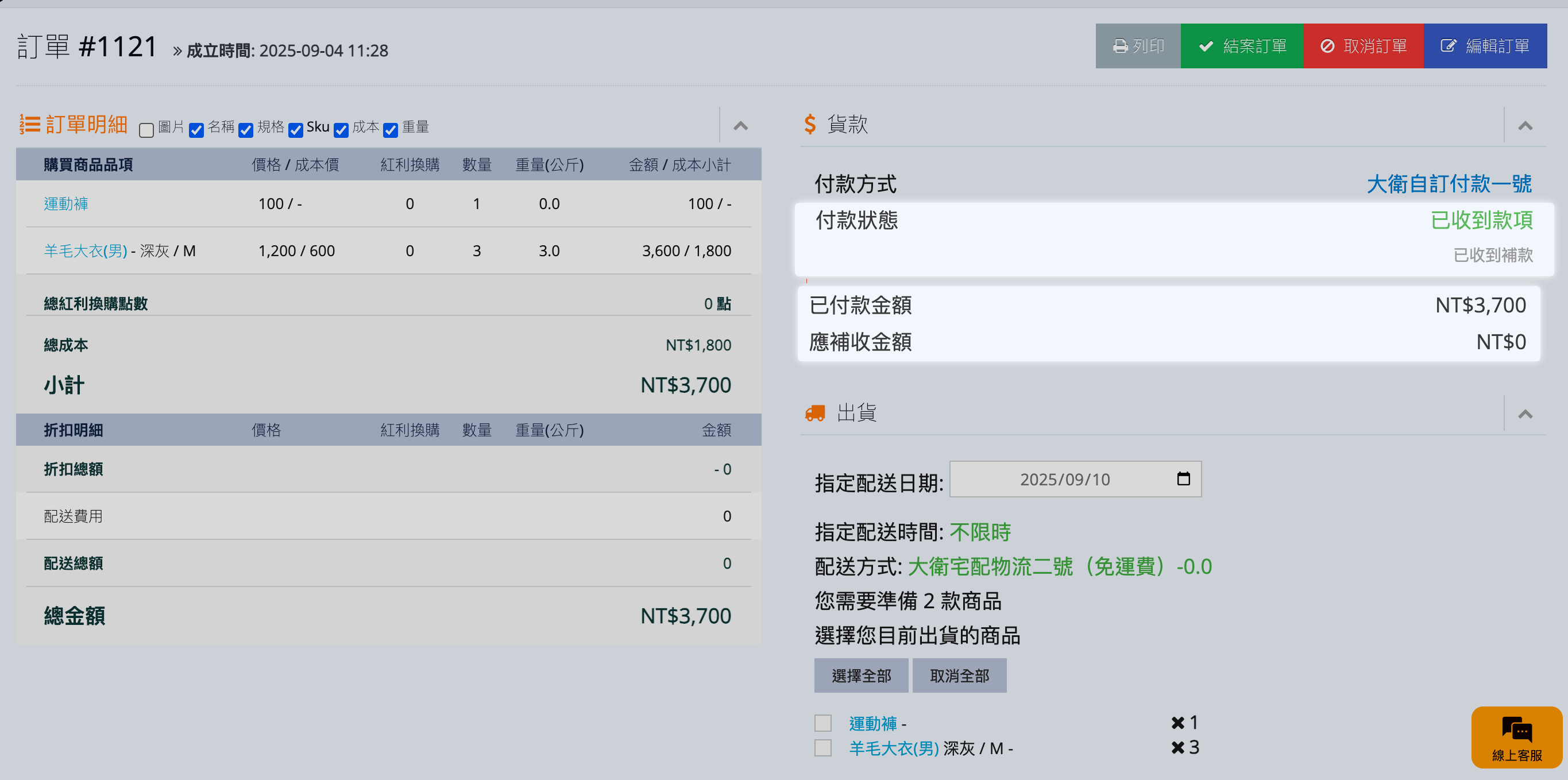Collapse the 訂單明細 section chevron
Viewport: 1568px width, 780px height.
point(740,126)
